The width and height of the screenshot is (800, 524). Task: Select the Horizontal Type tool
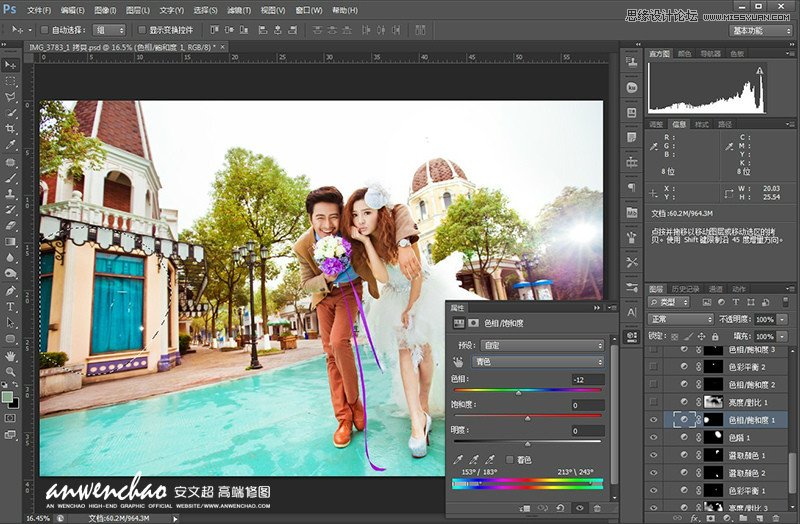coord(10,307)
